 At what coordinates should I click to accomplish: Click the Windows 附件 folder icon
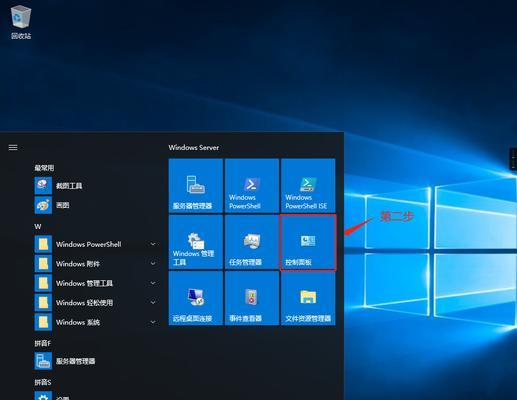[x=43, y=264]
